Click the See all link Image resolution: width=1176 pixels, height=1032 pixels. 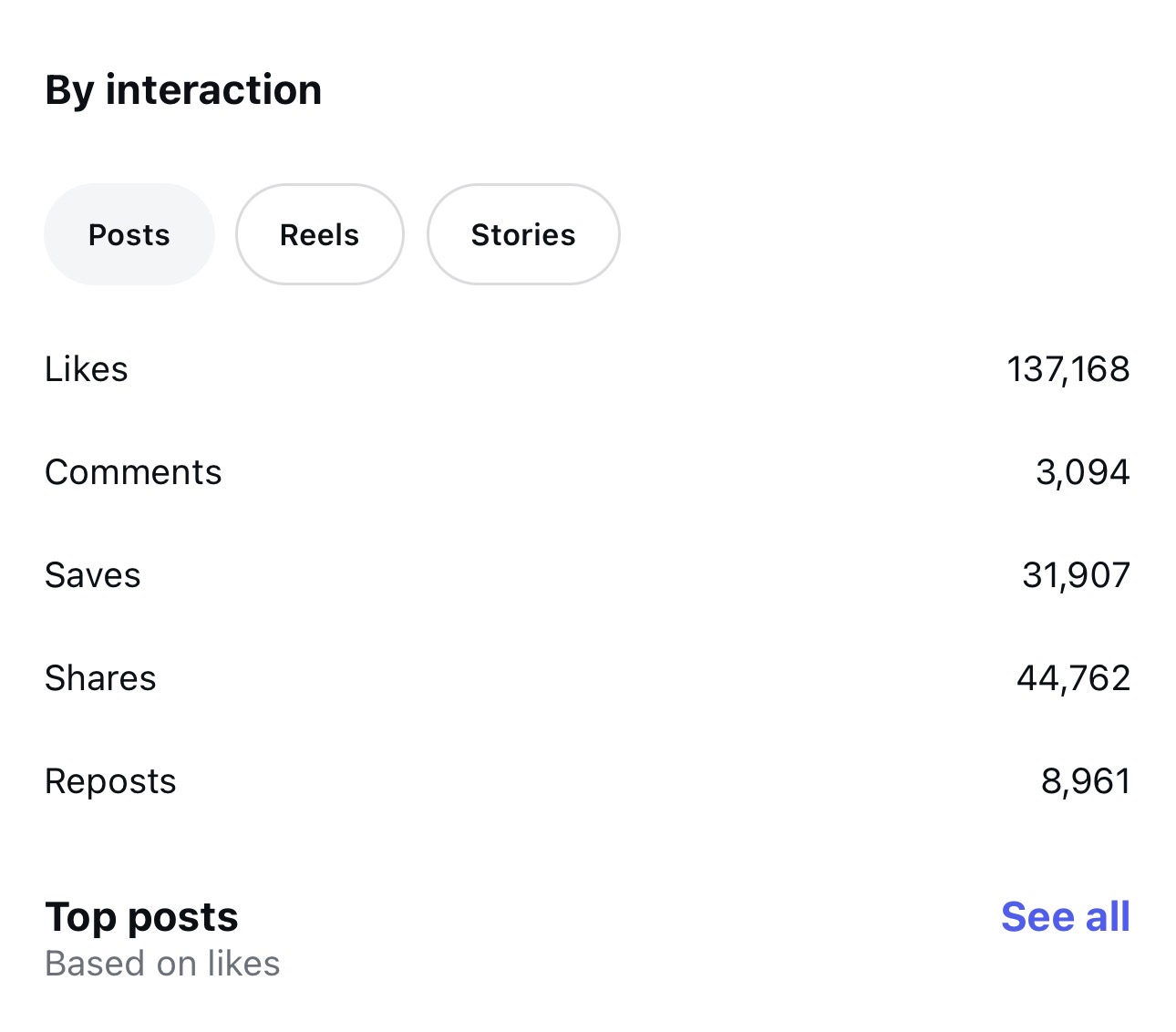(x=1065, y=917)
